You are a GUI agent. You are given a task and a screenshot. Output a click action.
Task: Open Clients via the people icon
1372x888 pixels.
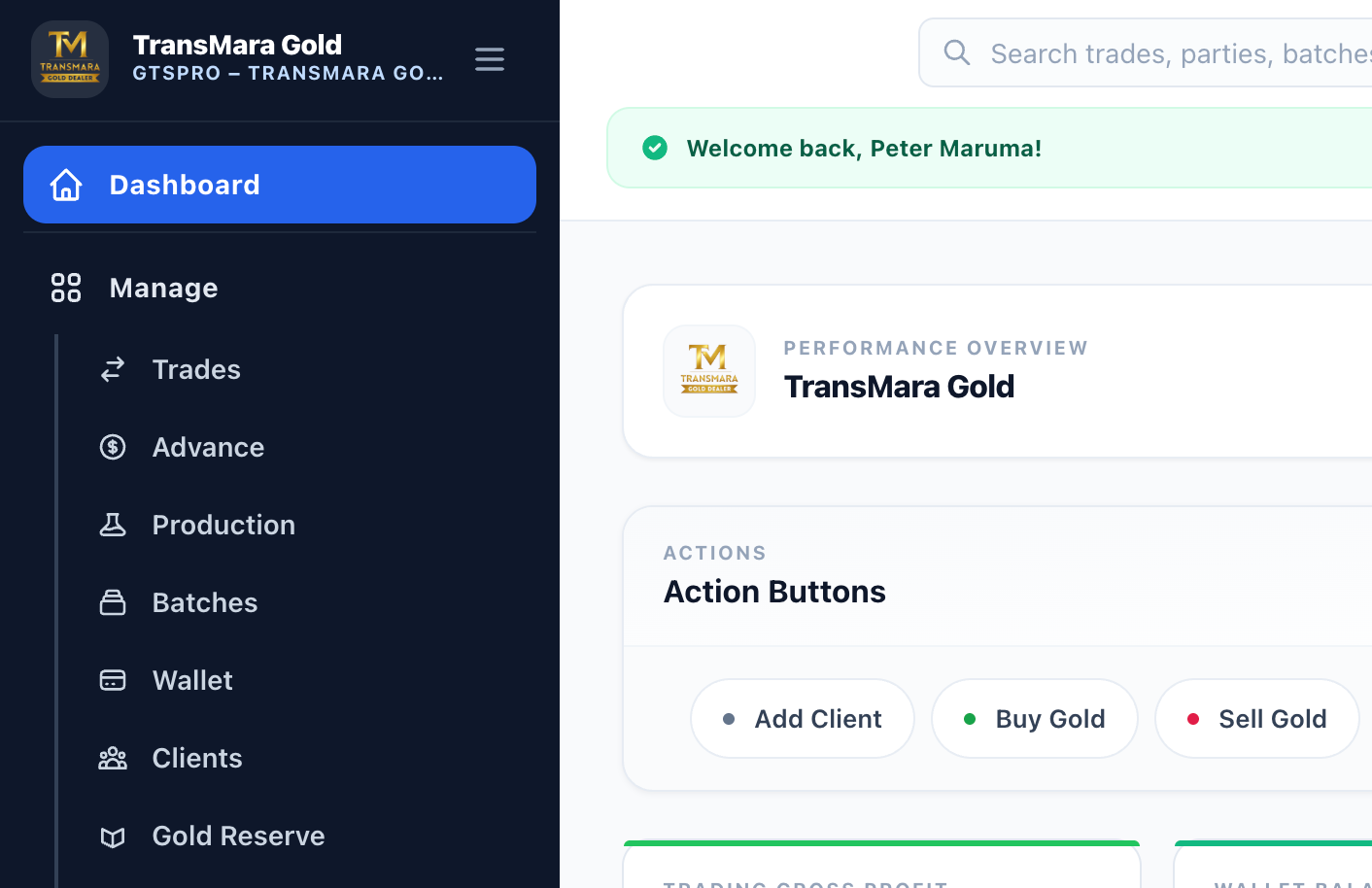coord(113,758)
